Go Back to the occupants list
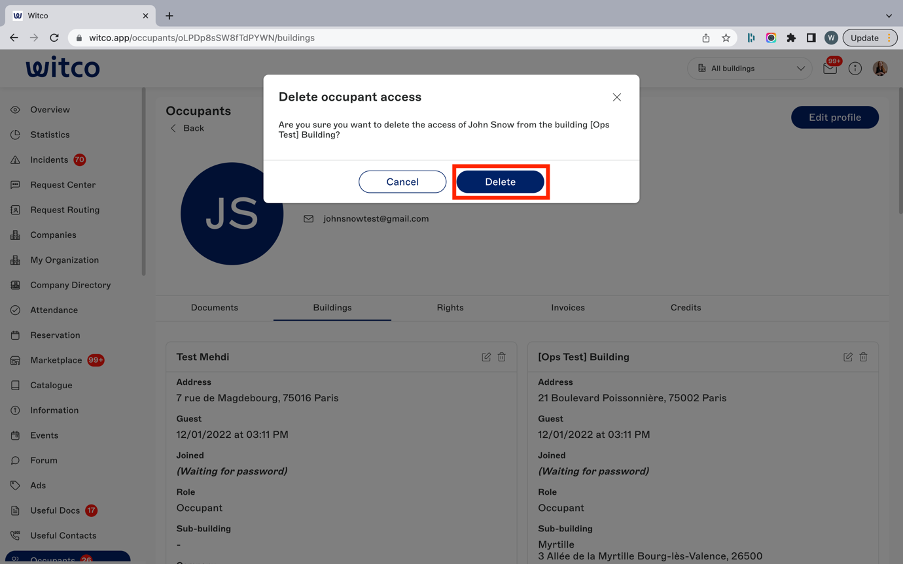Viewport: 904px width, 564px height. coord(187,128)
